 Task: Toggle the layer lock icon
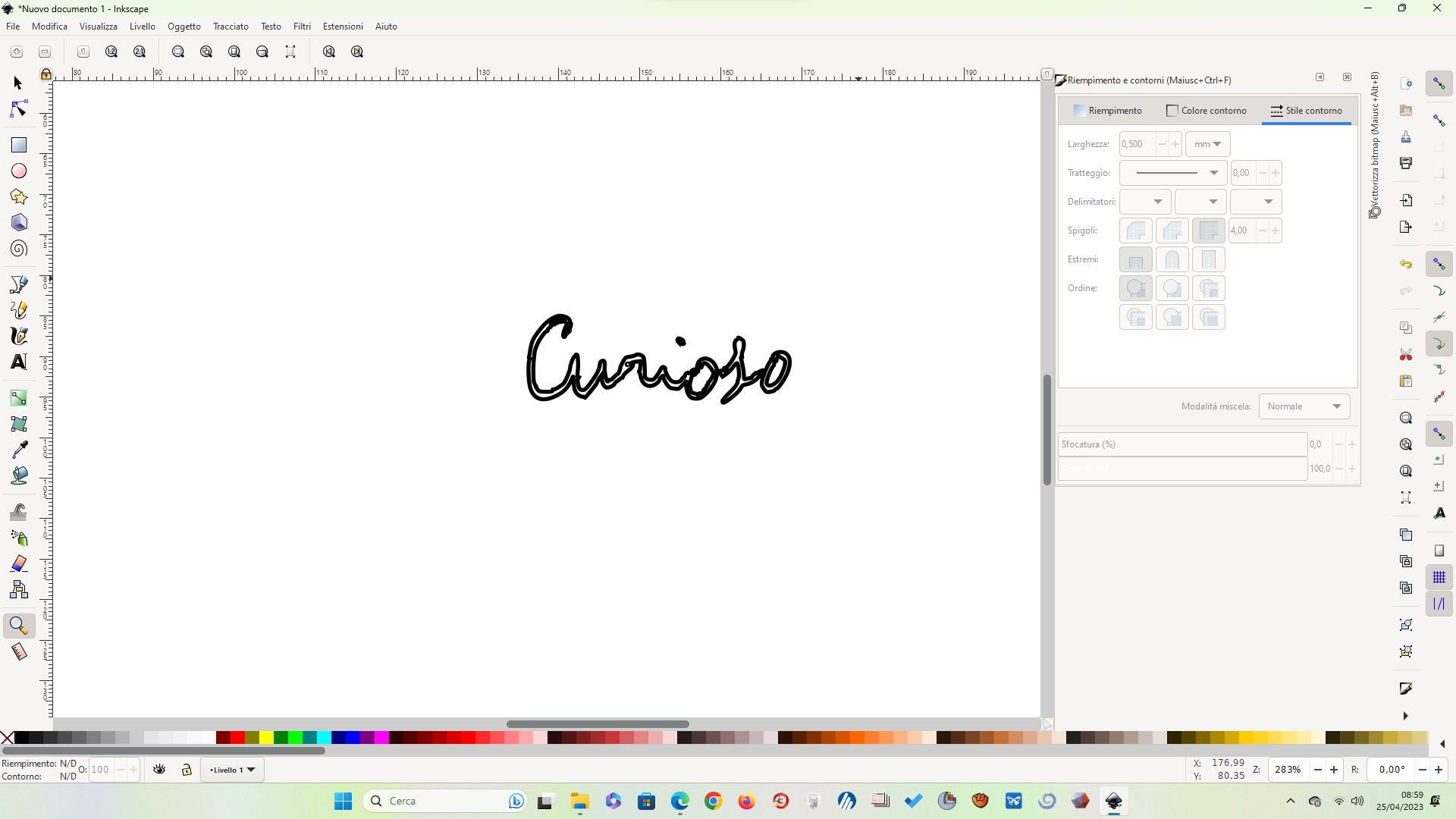pyautogui.click(x=187, y=770)
